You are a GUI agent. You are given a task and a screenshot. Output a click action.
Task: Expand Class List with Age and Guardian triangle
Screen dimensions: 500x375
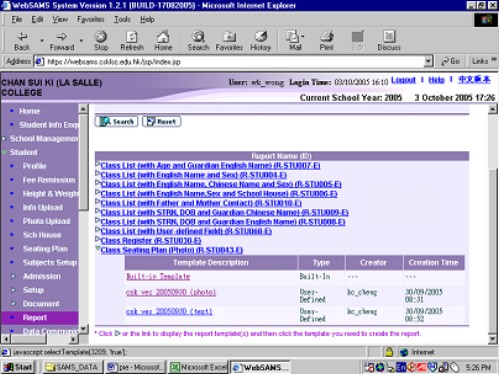click(x=98, y=164)
